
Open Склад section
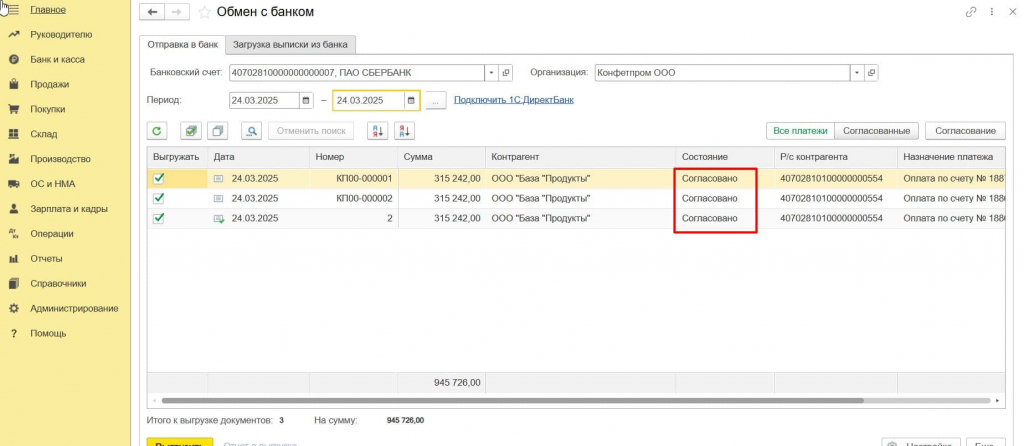point(44,134)
